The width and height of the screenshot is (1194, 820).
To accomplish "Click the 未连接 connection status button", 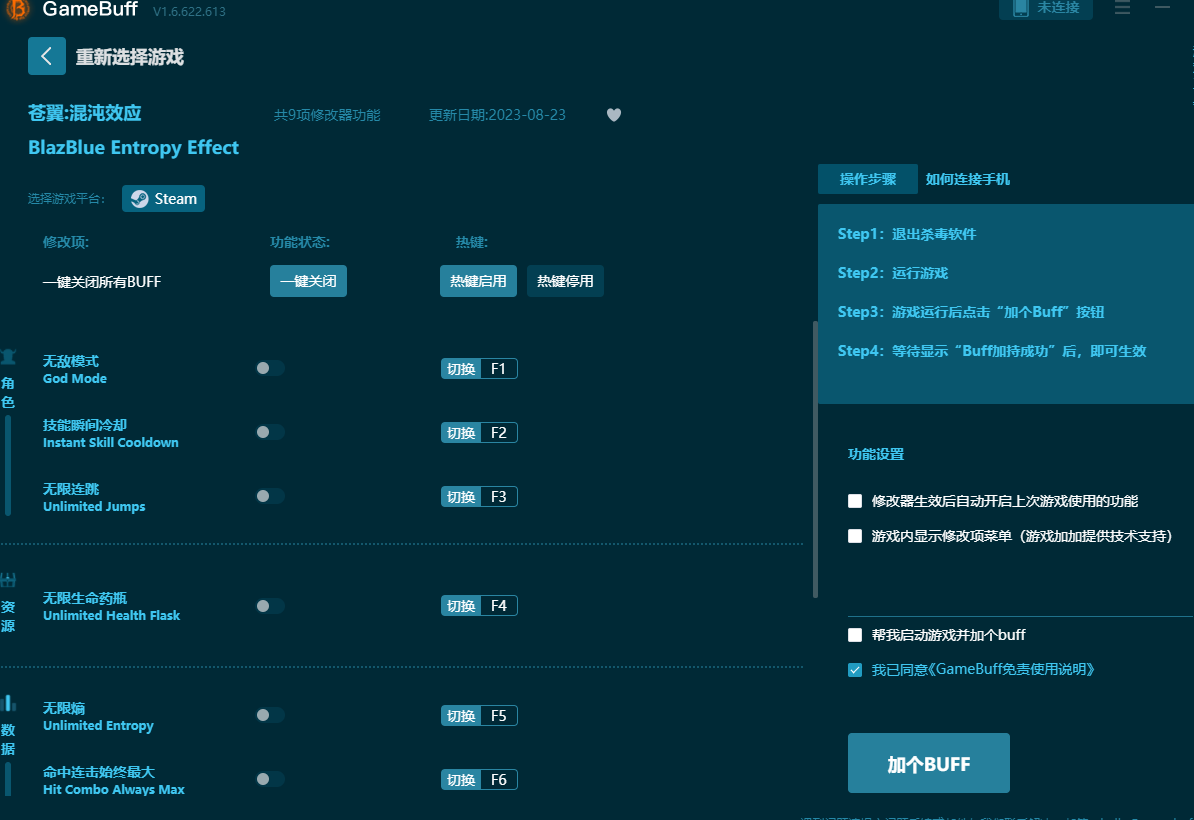I will pos(1046,8).
